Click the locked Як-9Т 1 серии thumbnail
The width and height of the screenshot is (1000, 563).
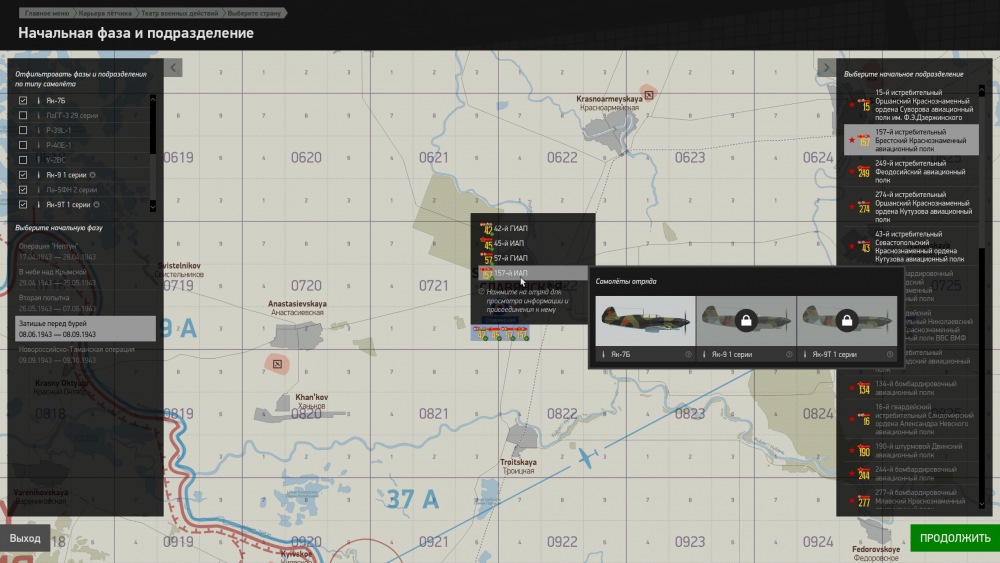[846, 321]
